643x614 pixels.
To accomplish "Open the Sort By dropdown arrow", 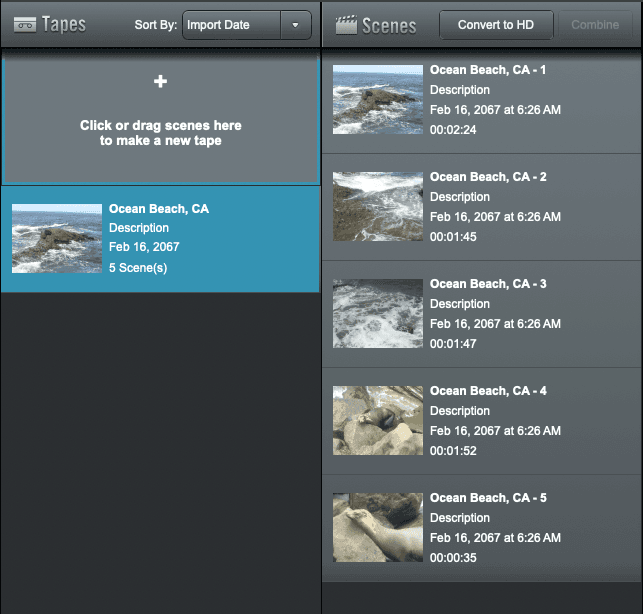I will [x=295, y=25].
